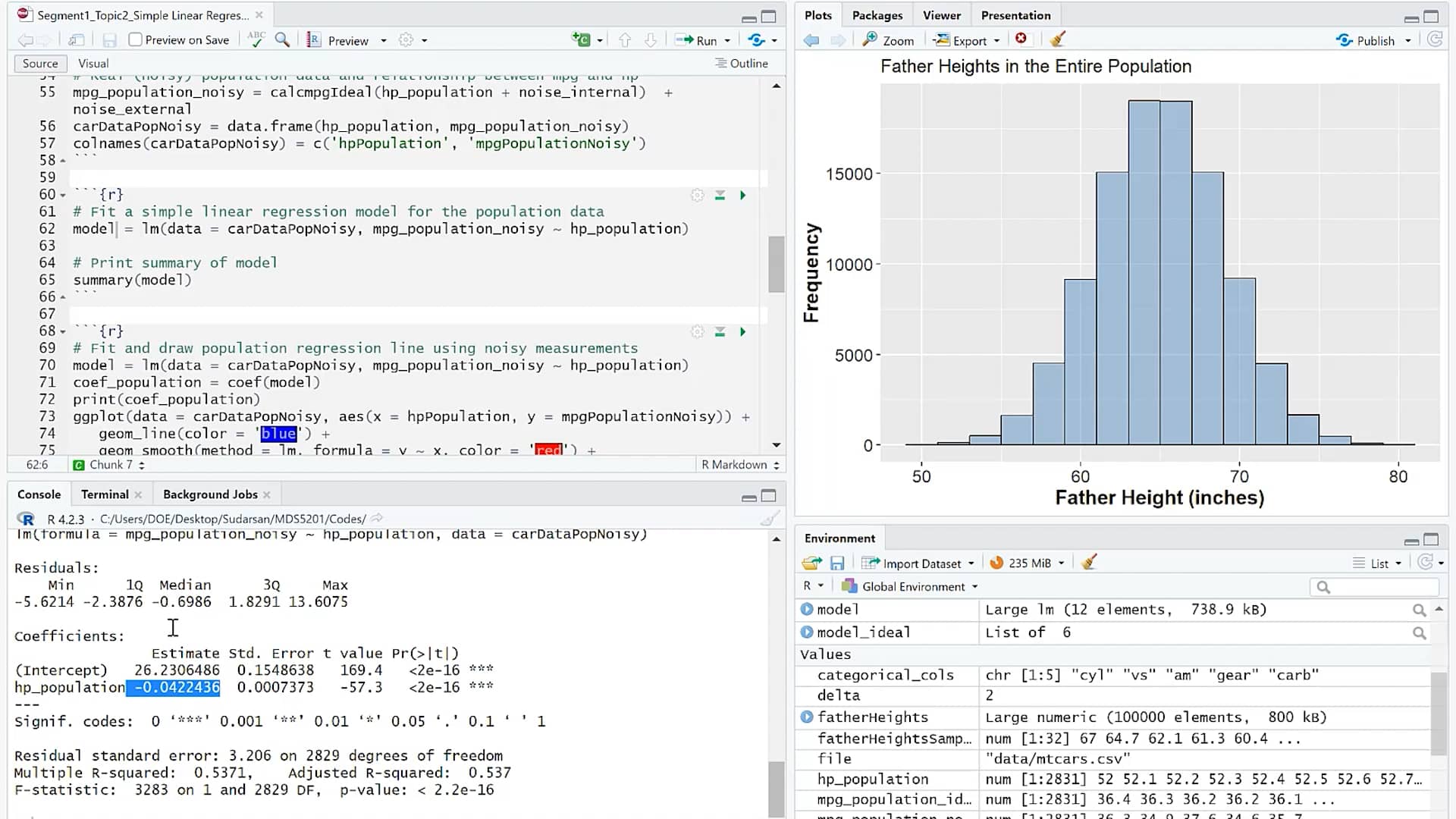Image resolution: width=1456 pixels, height=819 pixels.
Task: Open find and replace search
Action: coord(282,39)
